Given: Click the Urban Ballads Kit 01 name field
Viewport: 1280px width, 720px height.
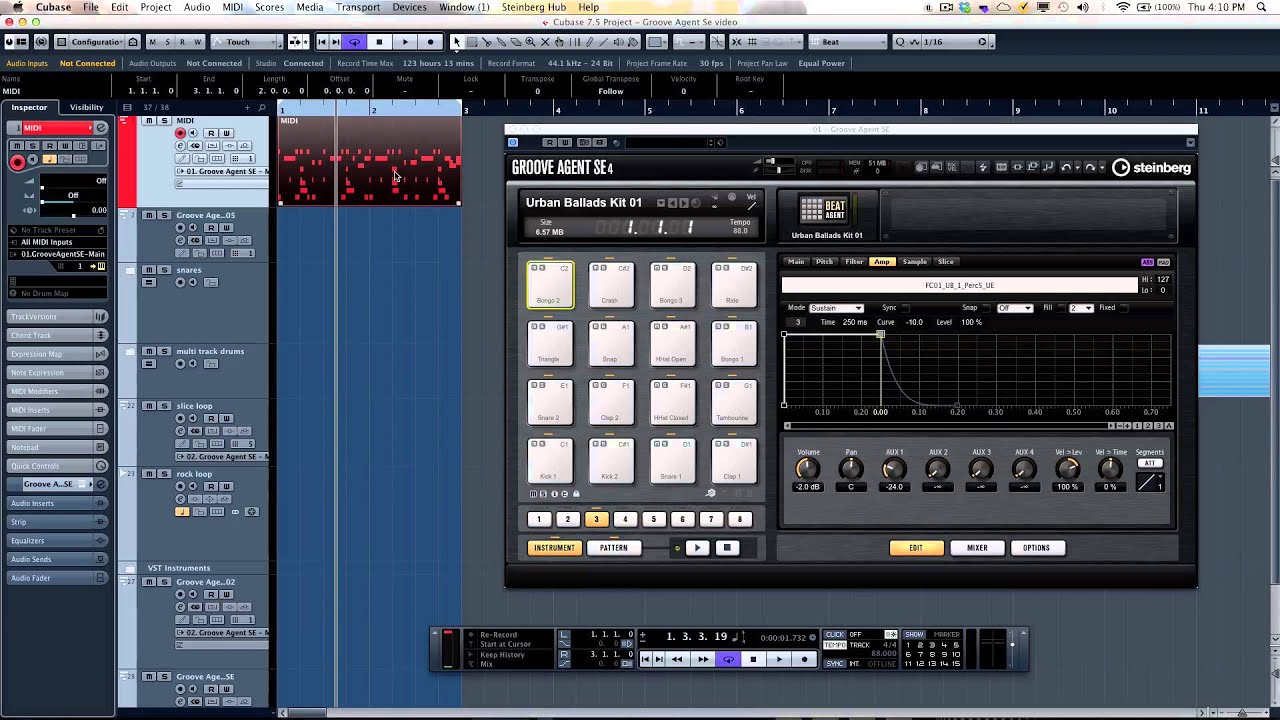Looking at the screenshot, I should coord(584,202).
